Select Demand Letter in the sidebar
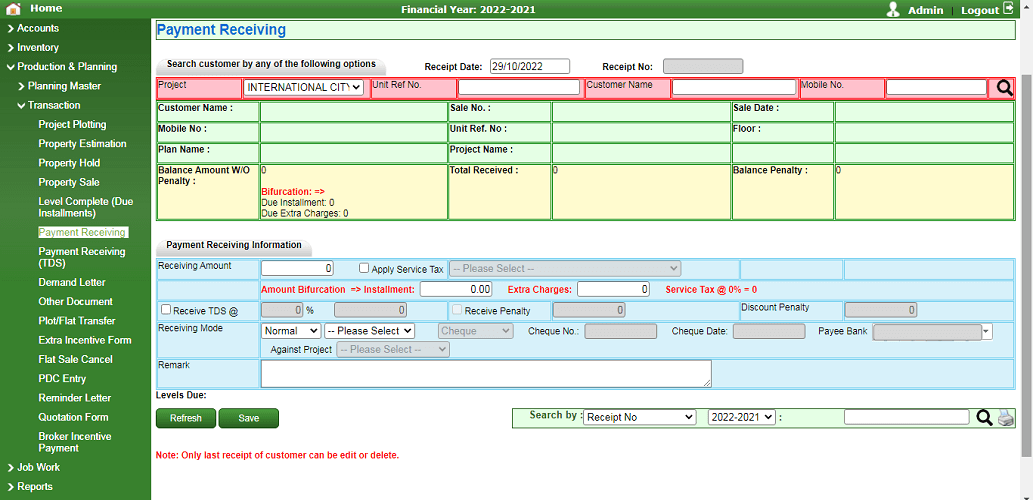This screenshot has width=1033, height=500. (71, 282)
